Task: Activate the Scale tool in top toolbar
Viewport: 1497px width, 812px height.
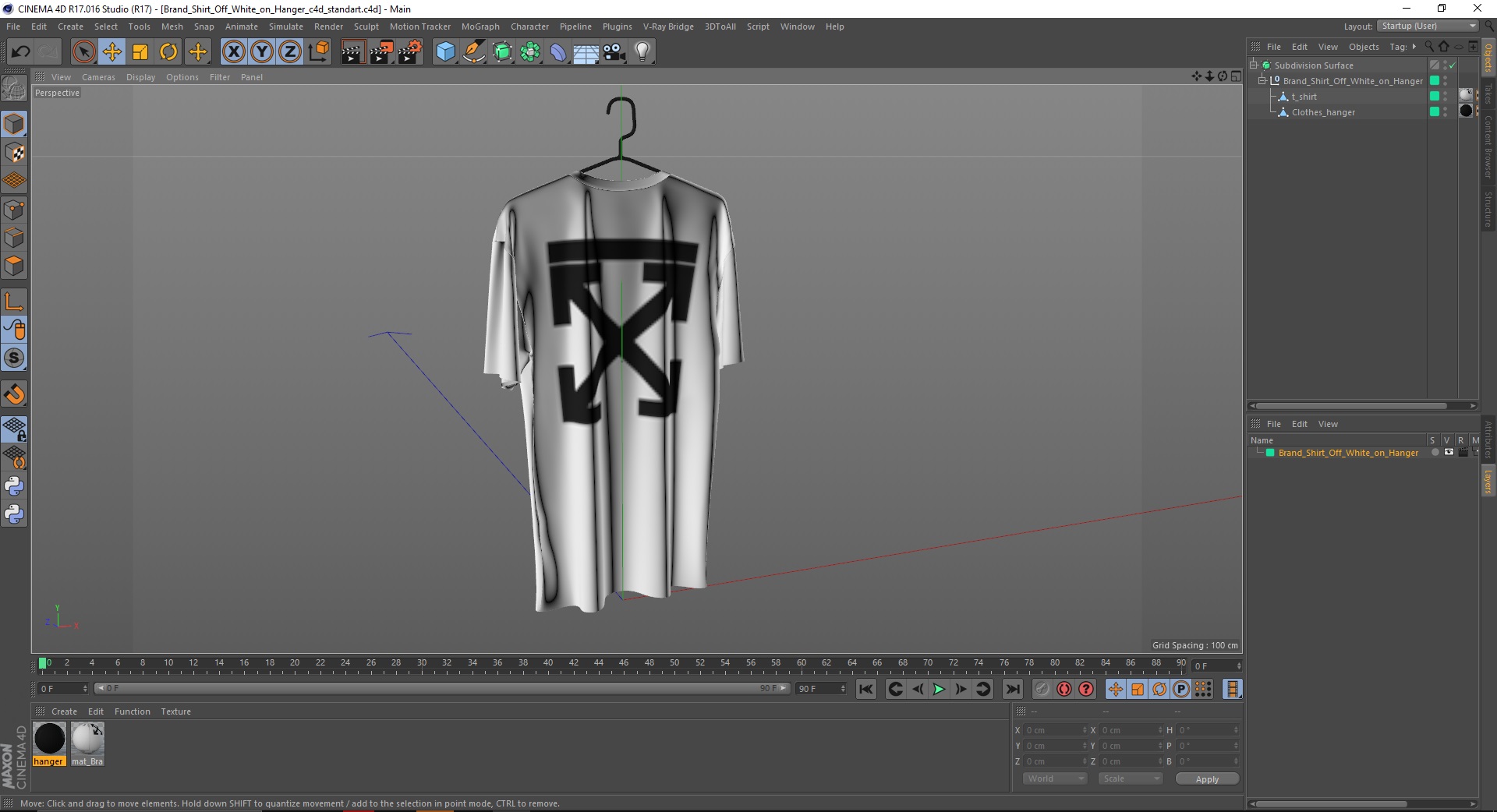Action: click(140, 52)
